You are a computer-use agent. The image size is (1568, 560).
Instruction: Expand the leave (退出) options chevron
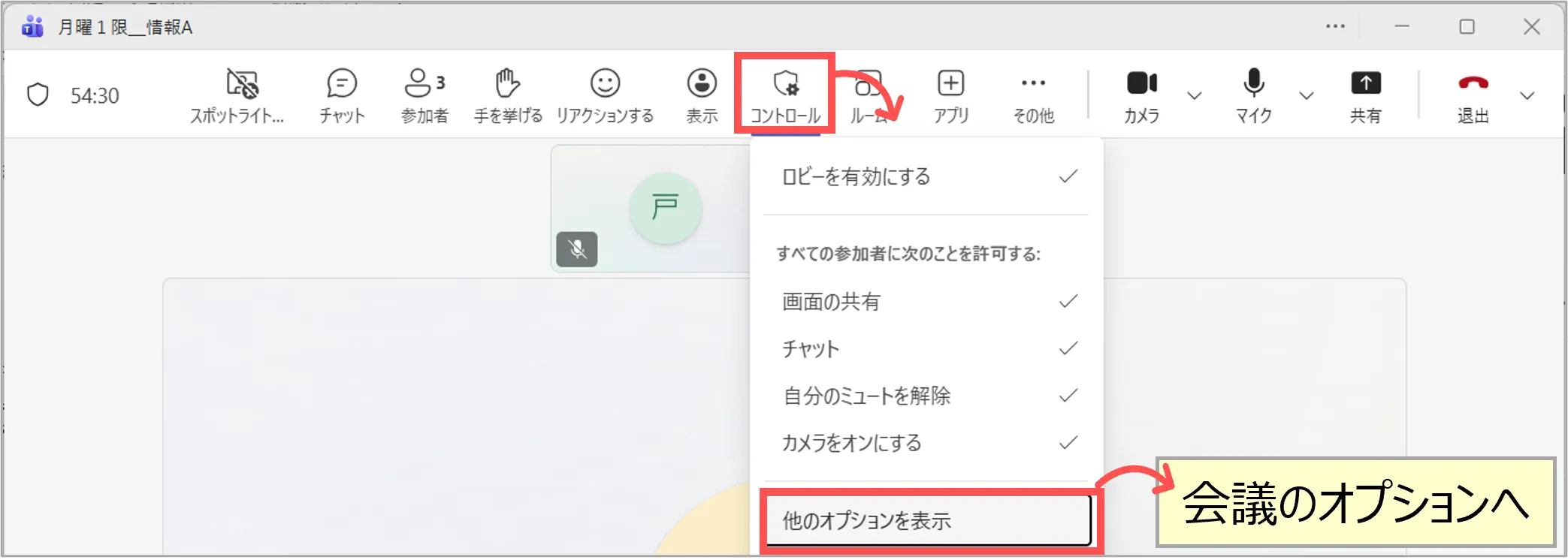[x=1527, y=96]
